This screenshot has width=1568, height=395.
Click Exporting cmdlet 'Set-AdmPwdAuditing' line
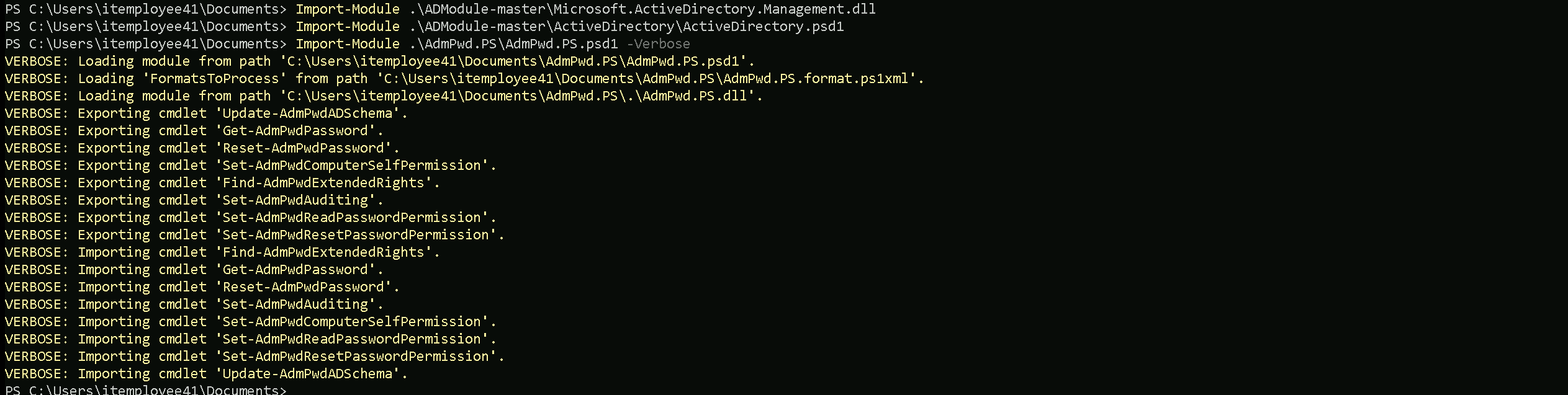[194, 200]
